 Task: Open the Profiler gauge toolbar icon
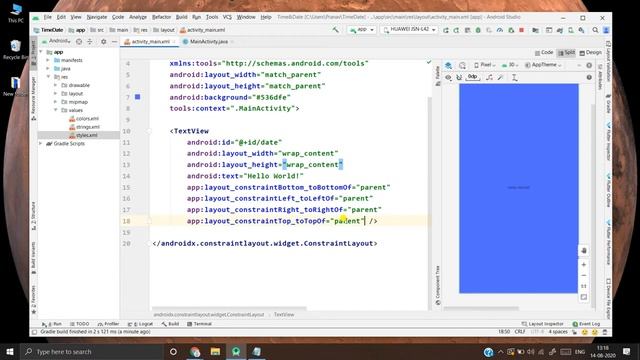click(500, 30)
